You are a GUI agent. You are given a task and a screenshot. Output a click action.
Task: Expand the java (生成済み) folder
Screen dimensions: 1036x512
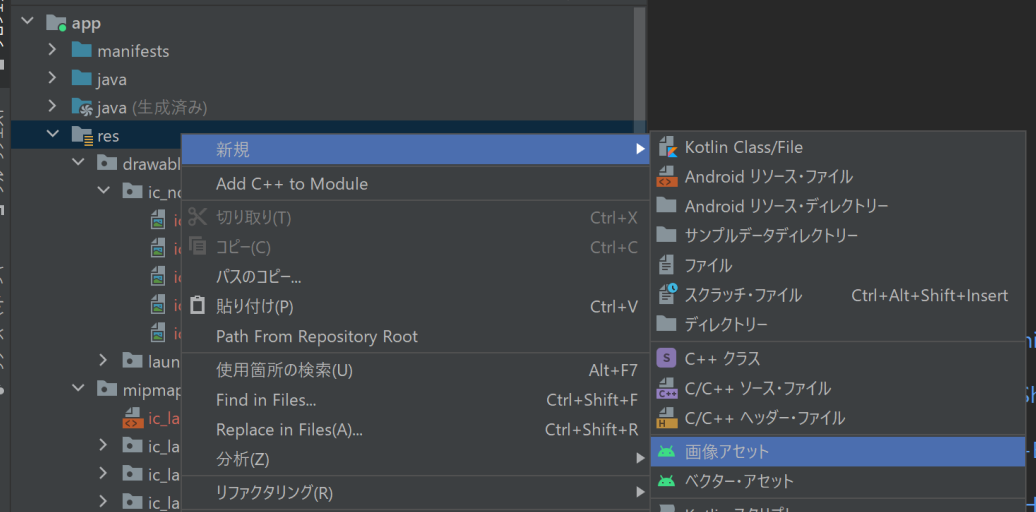click(x=52, y=106)
